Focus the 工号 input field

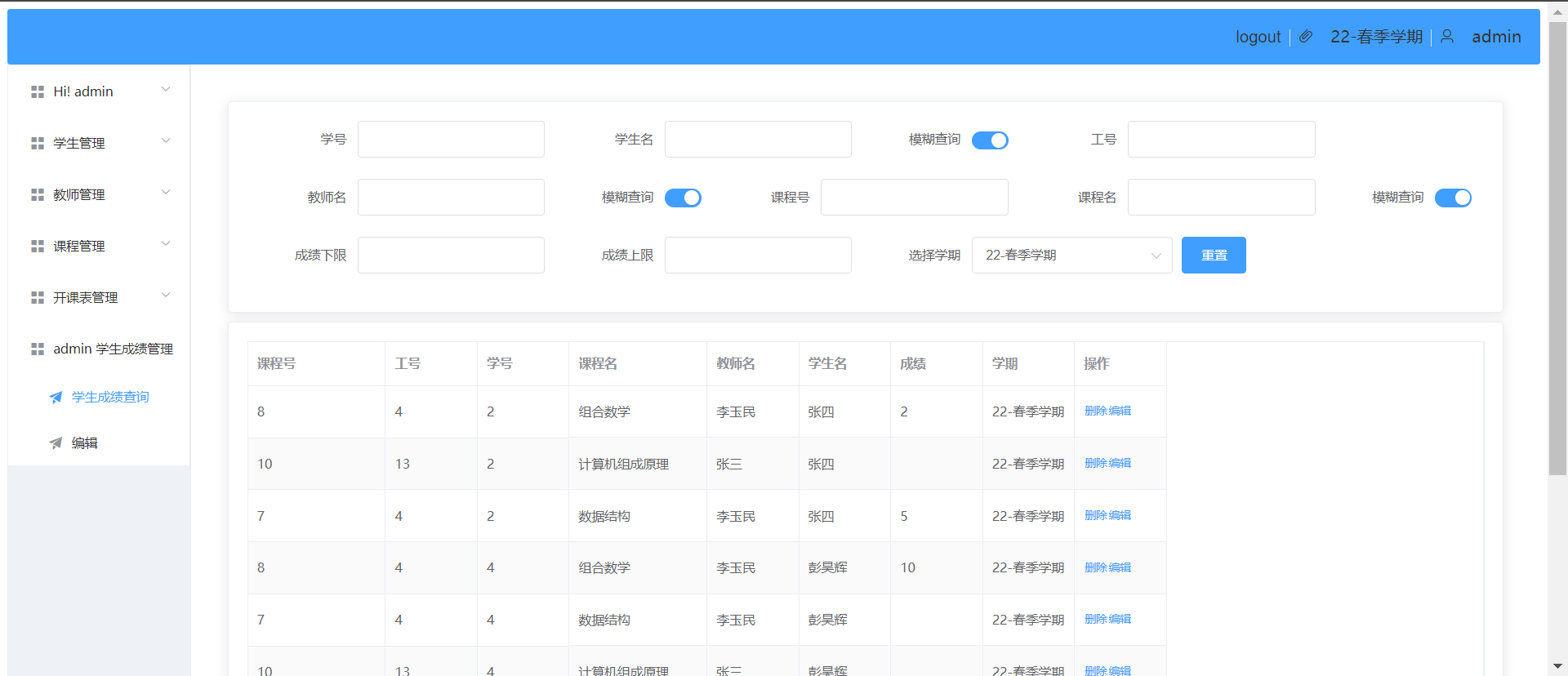click(x=1221, y=140)
